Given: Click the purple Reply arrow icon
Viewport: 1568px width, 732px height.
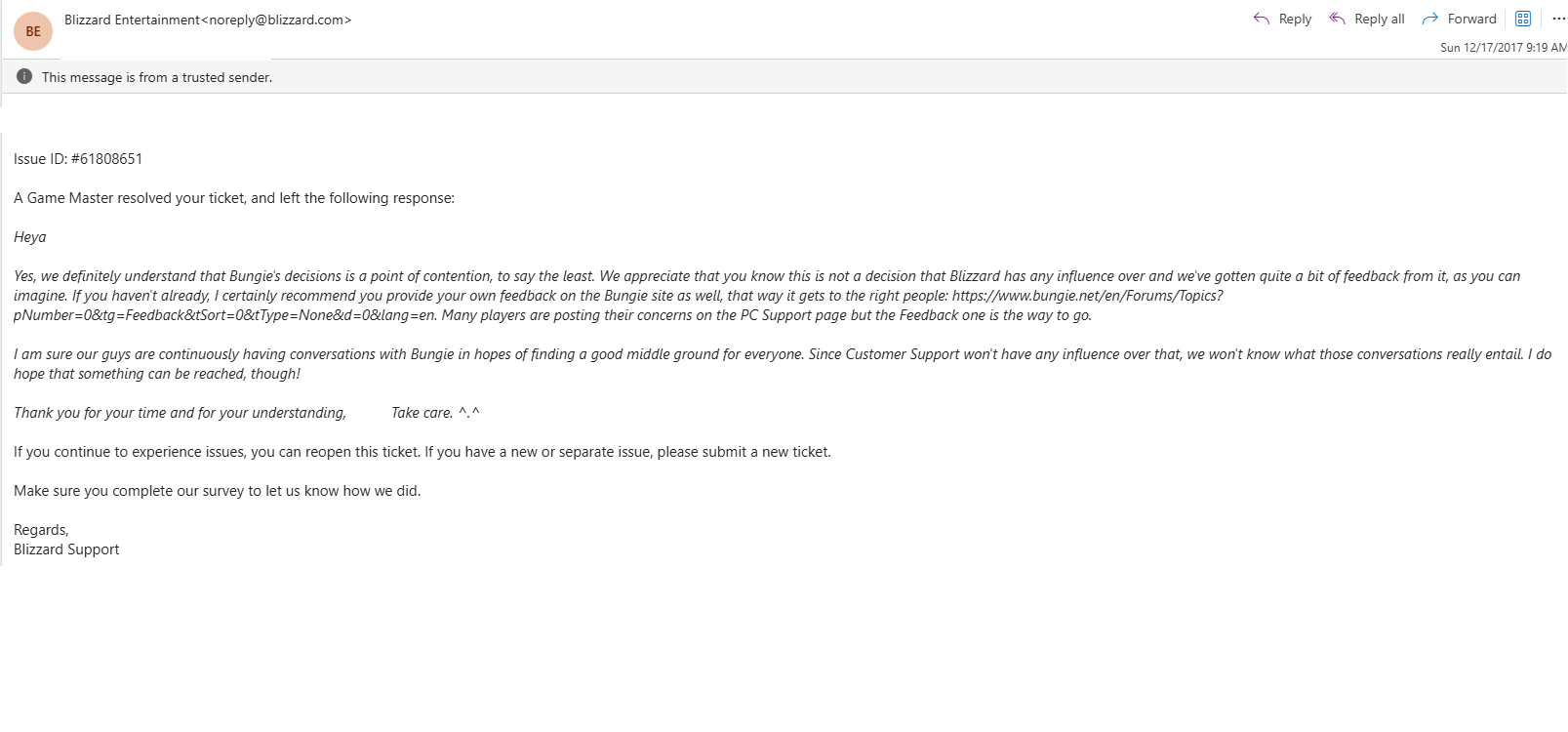Looking at the screenshot, I should coord(1262,19).
